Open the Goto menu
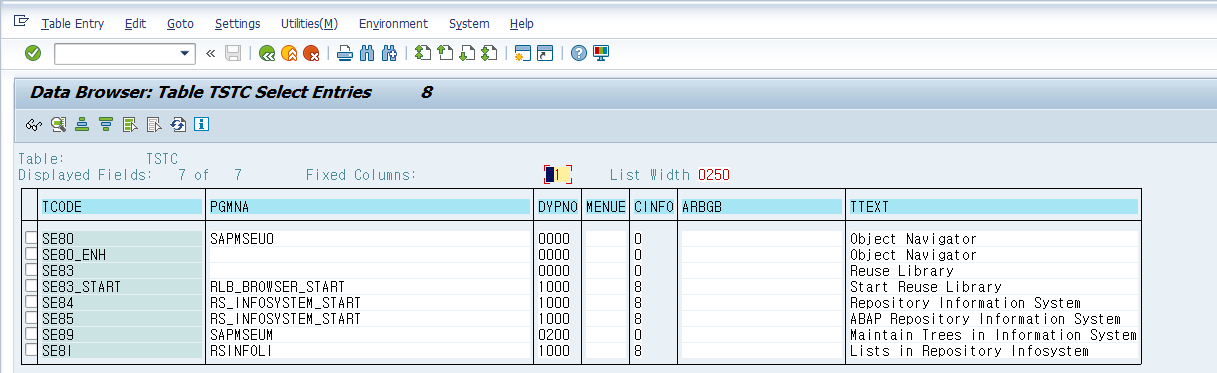Image resolution: width=1217 pixels, height=373 pixels. point(181,23)
